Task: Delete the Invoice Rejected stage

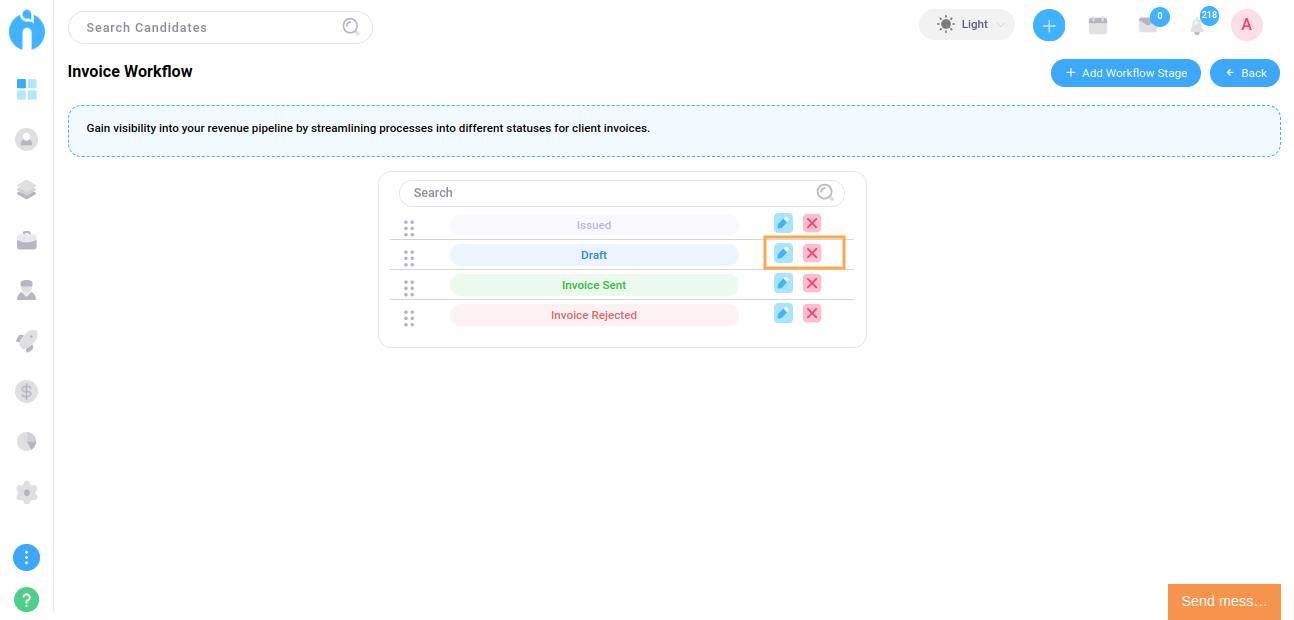Action: (812, 313)
